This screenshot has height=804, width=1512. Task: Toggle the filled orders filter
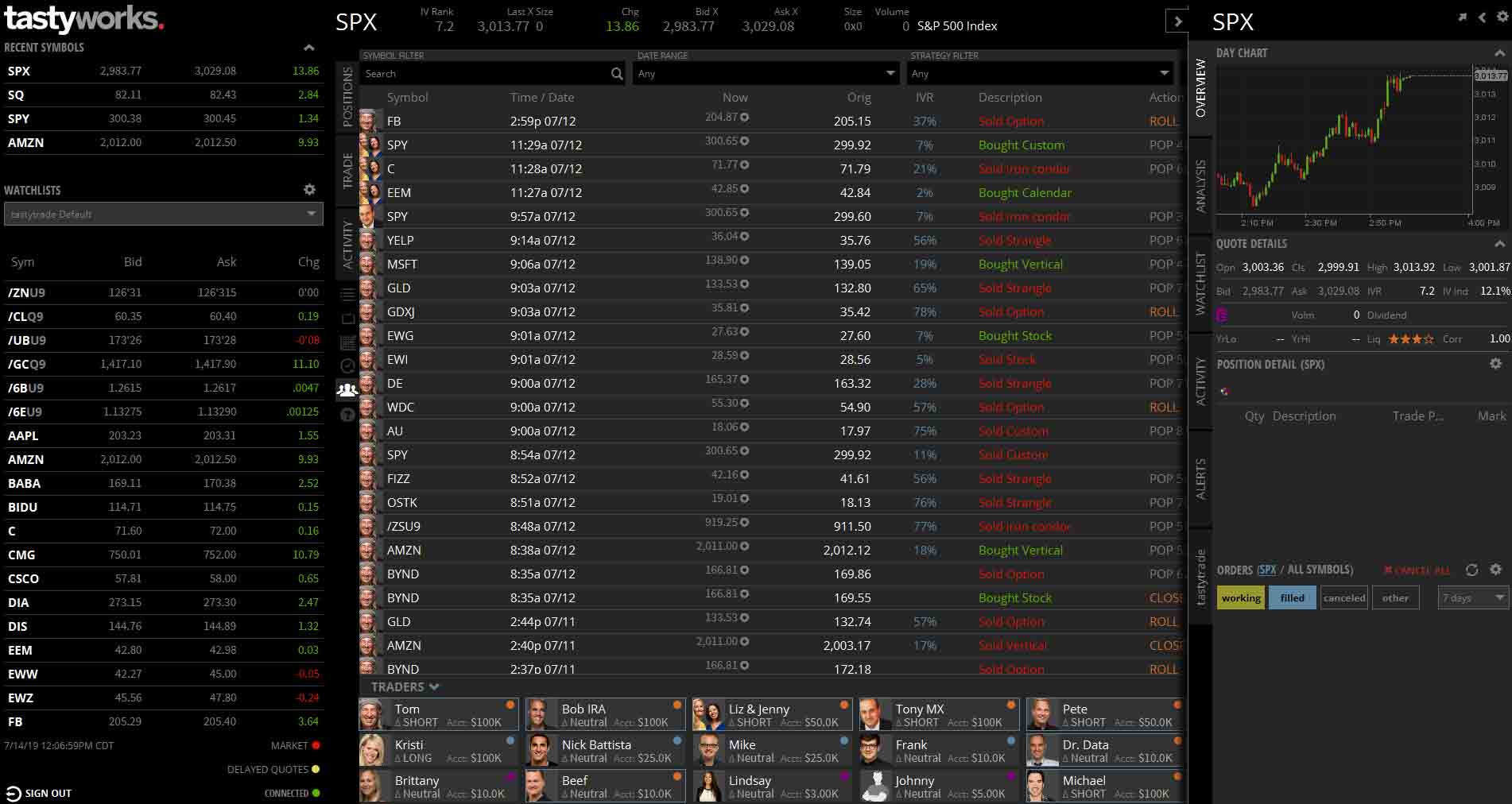(1293, 598)
